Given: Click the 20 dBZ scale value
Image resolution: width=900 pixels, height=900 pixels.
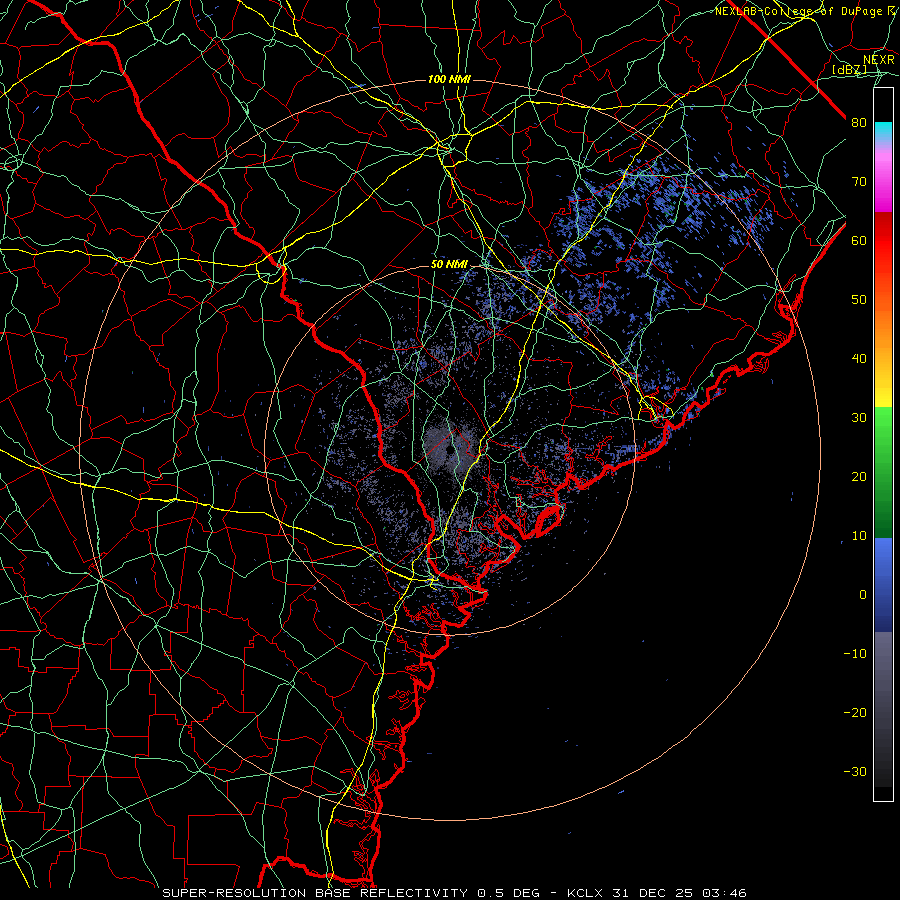Looking at the screenshot, I should tap(859, 476).
